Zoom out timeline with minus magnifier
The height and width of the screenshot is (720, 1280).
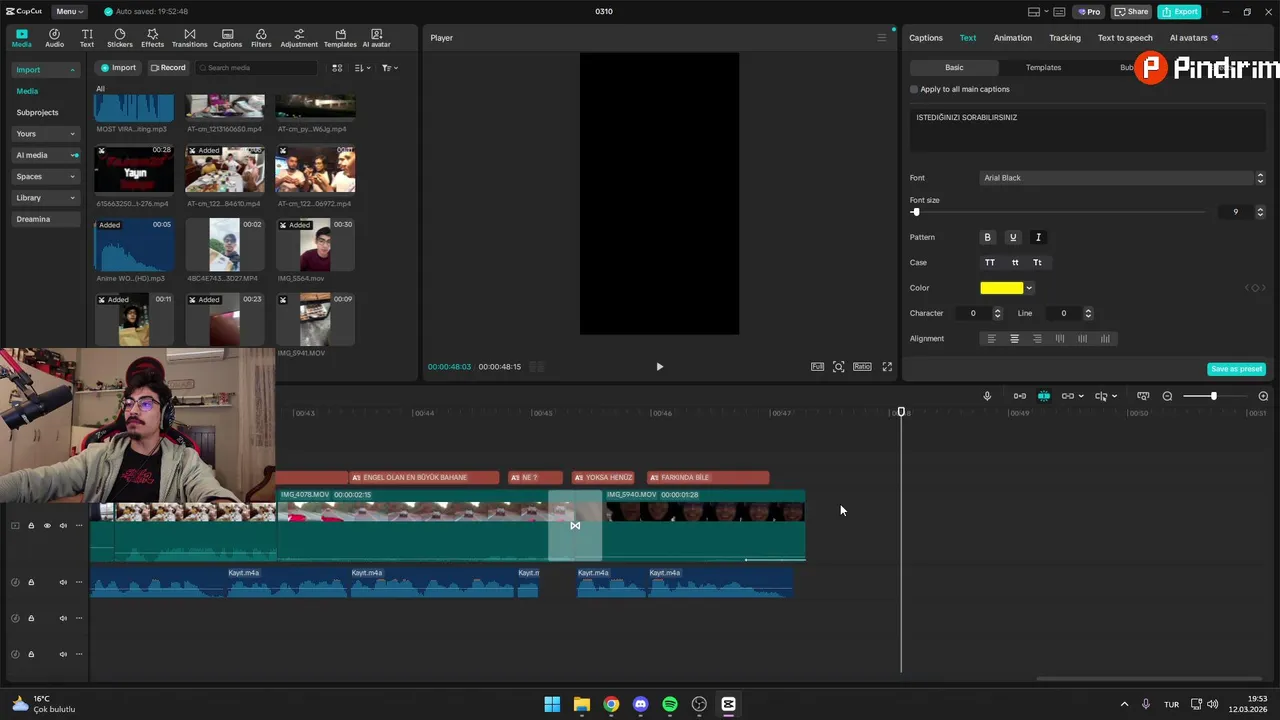pos(1167,396)
